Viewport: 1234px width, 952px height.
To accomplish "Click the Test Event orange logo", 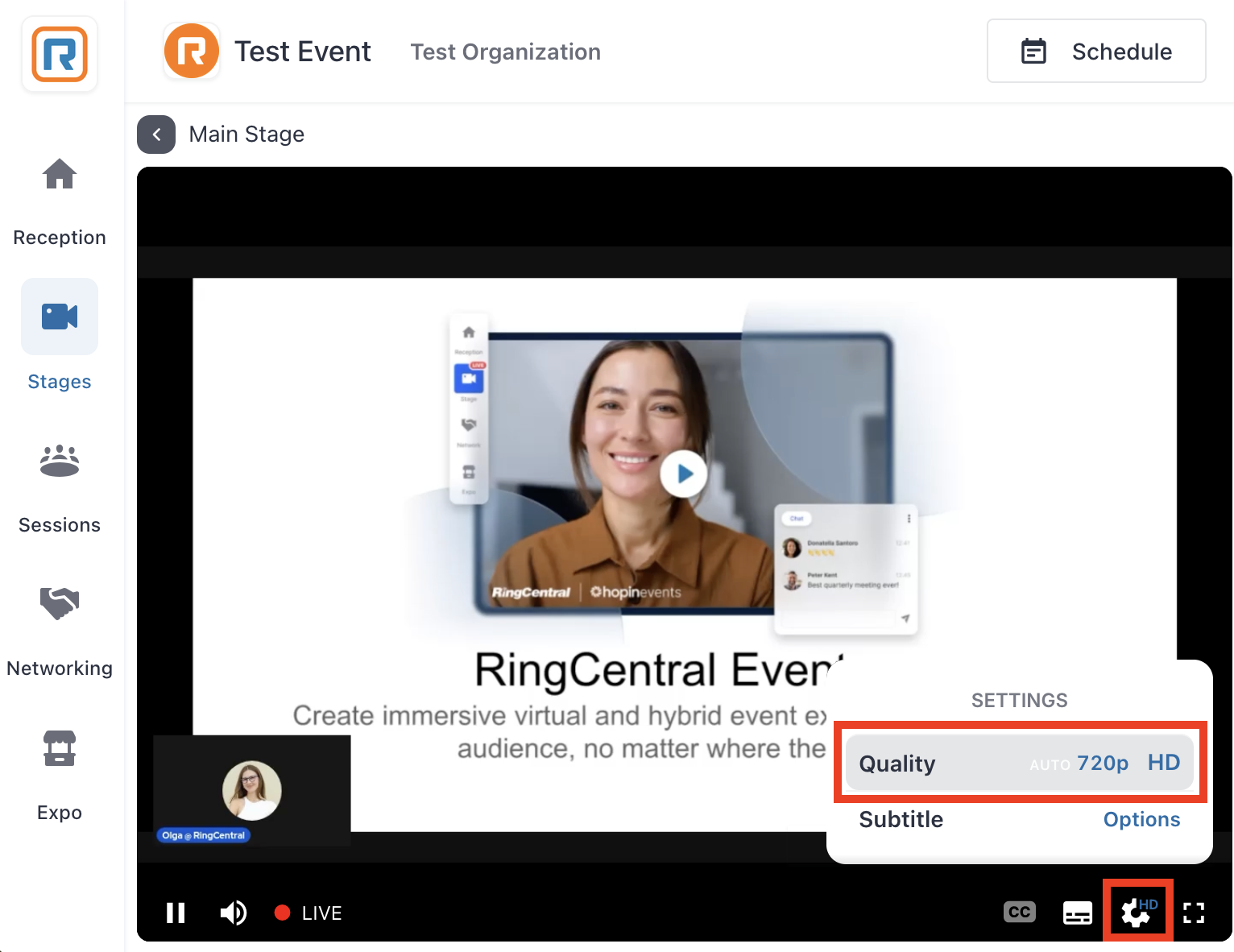I will [192, 52].
